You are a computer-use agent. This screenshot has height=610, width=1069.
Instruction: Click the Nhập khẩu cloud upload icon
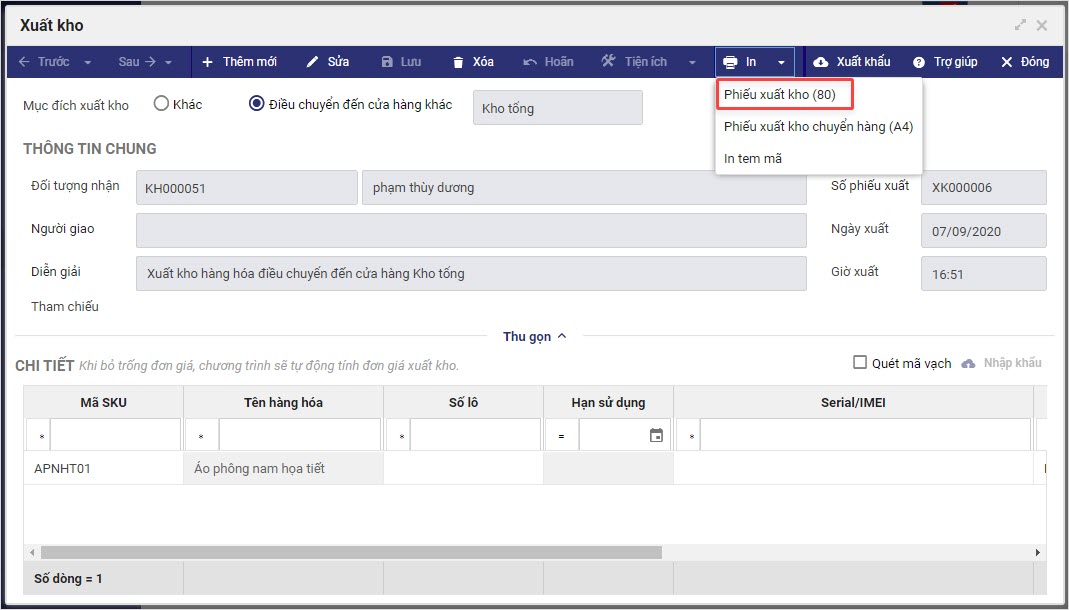(x=968, y=364)
